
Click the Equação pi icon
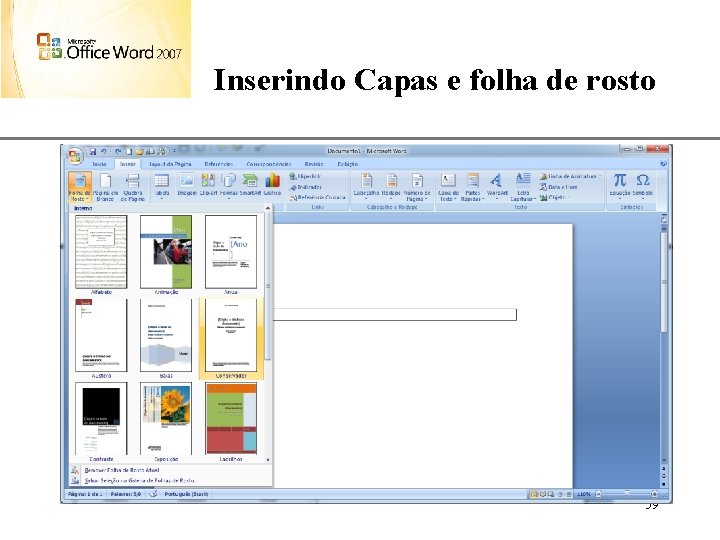(620, 185)
